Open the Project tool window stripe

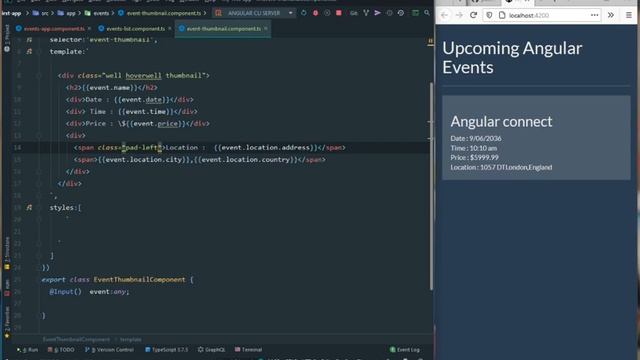click(7, 38)
